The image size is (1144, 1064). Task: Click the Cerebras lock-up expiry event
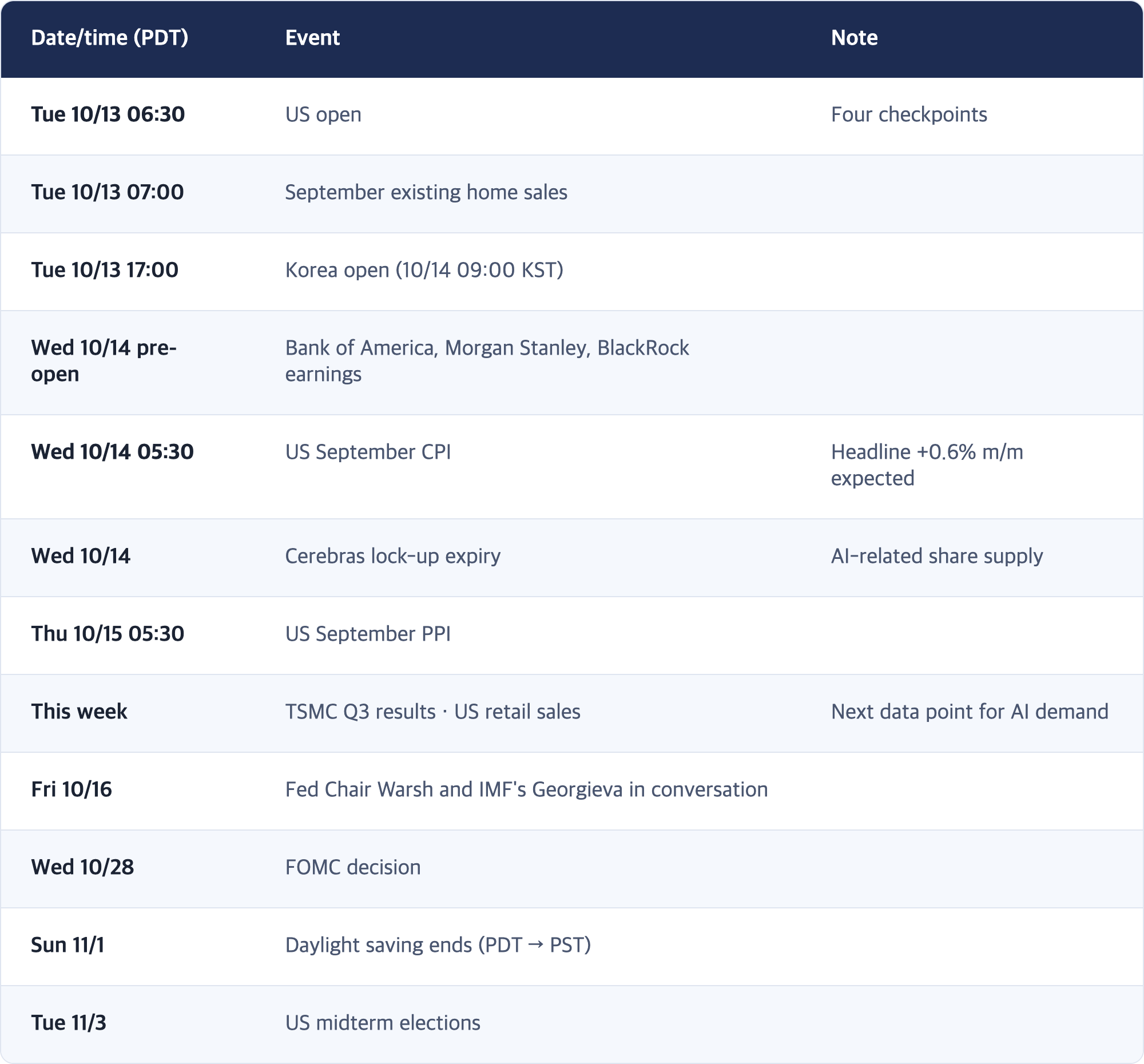pyautogui.click(x=392, y=557)
